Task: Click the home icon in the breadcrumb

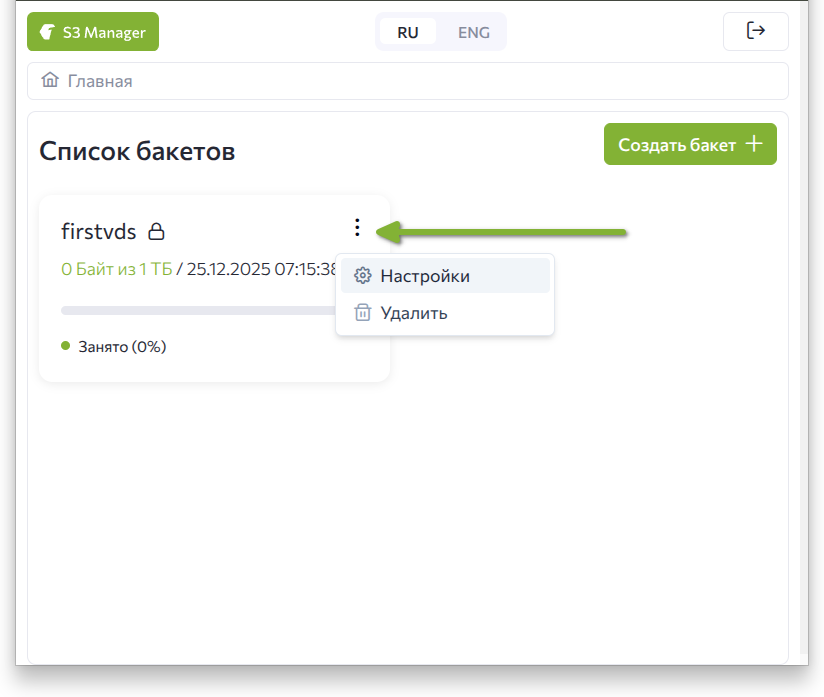Action: 50,81
